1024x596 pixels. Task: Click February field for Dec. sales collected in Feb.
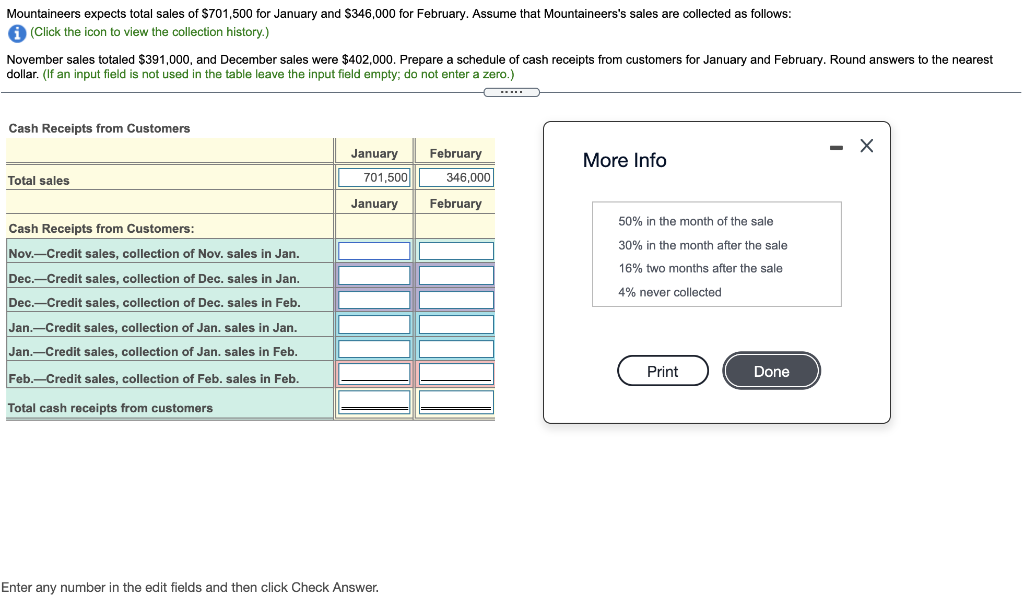tap(456, 300)
